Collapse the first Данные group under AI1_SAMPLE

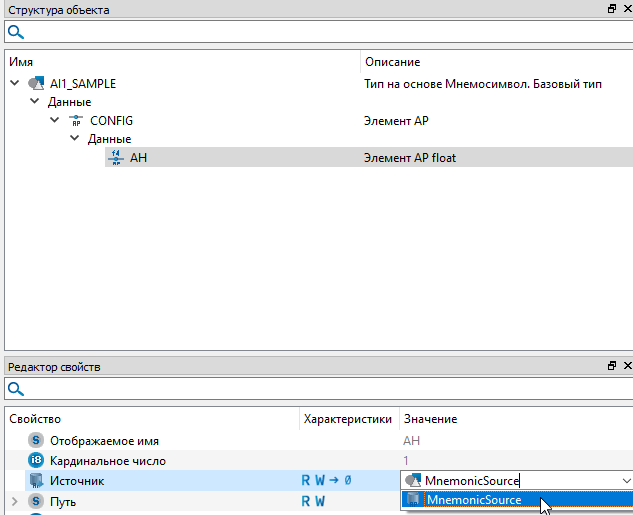(x=35, y=102)
